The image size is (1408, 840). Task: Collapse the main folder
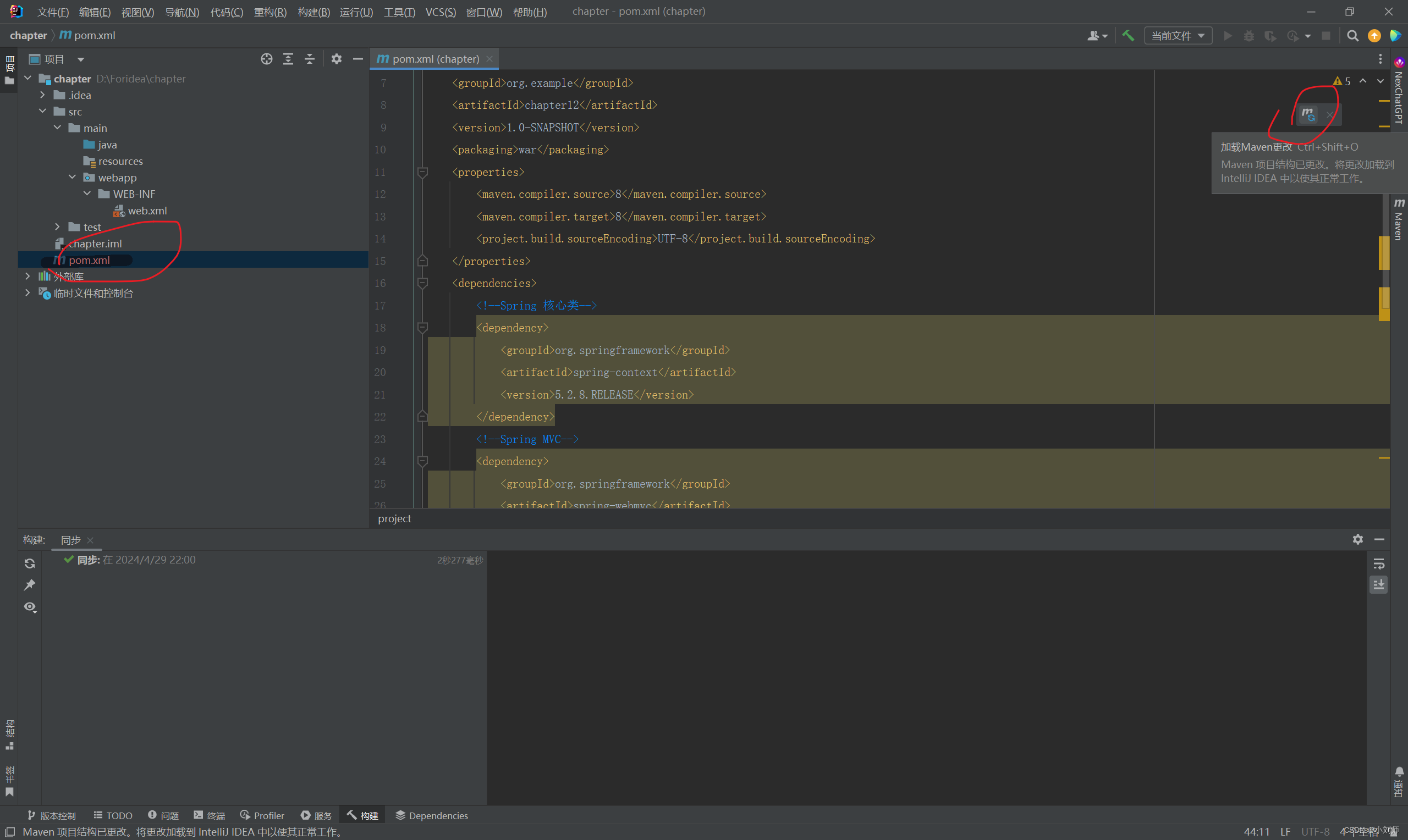coord(57,128)
